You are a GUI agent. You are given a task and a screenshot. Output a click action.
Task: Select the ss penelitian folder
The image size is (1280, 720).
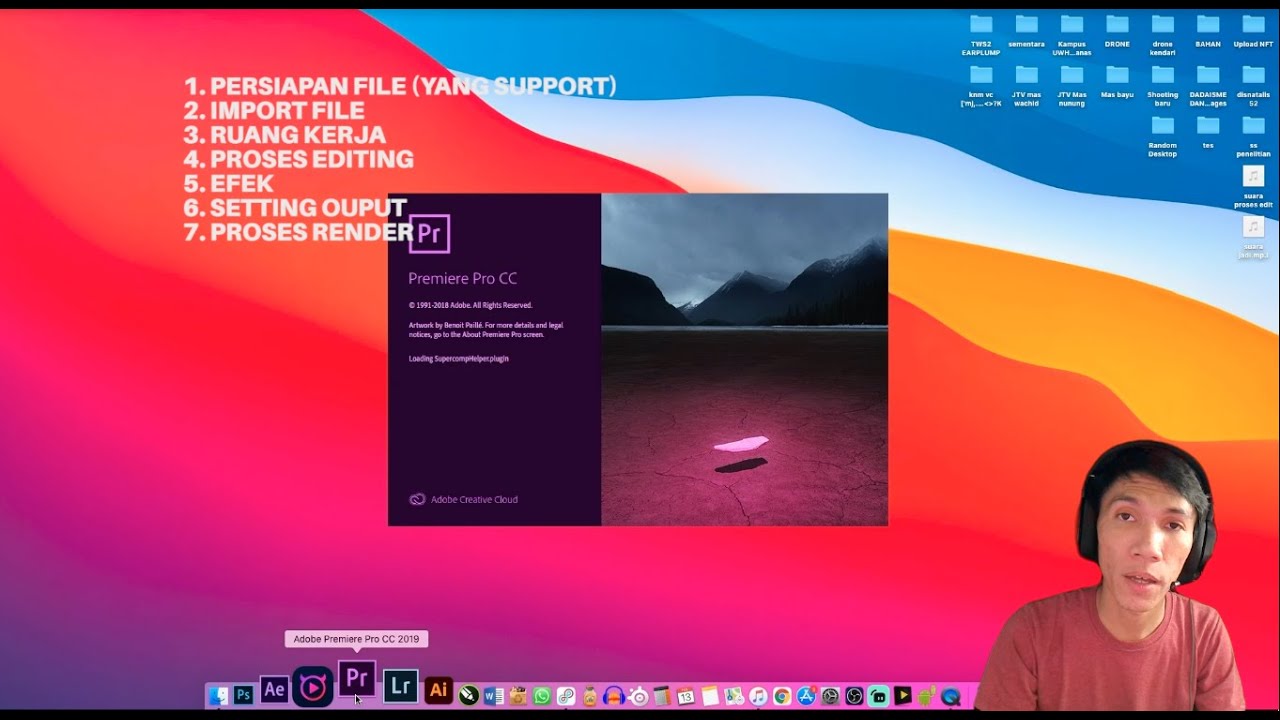point(1253,136)
